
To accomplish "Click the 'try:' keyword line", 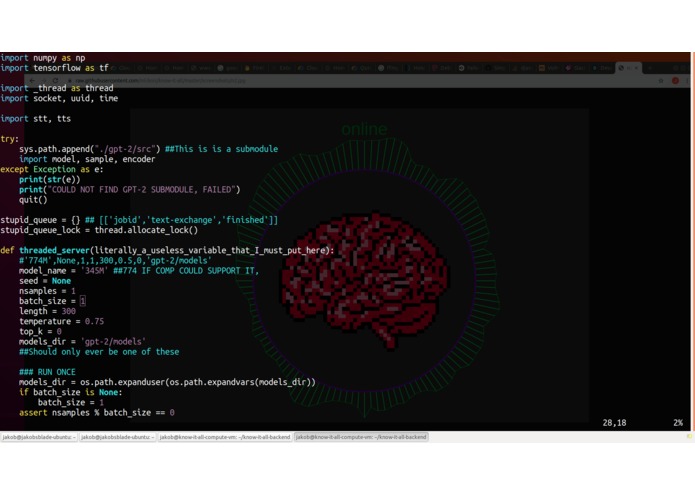I will pyautogui.click(x=10, y=139).
